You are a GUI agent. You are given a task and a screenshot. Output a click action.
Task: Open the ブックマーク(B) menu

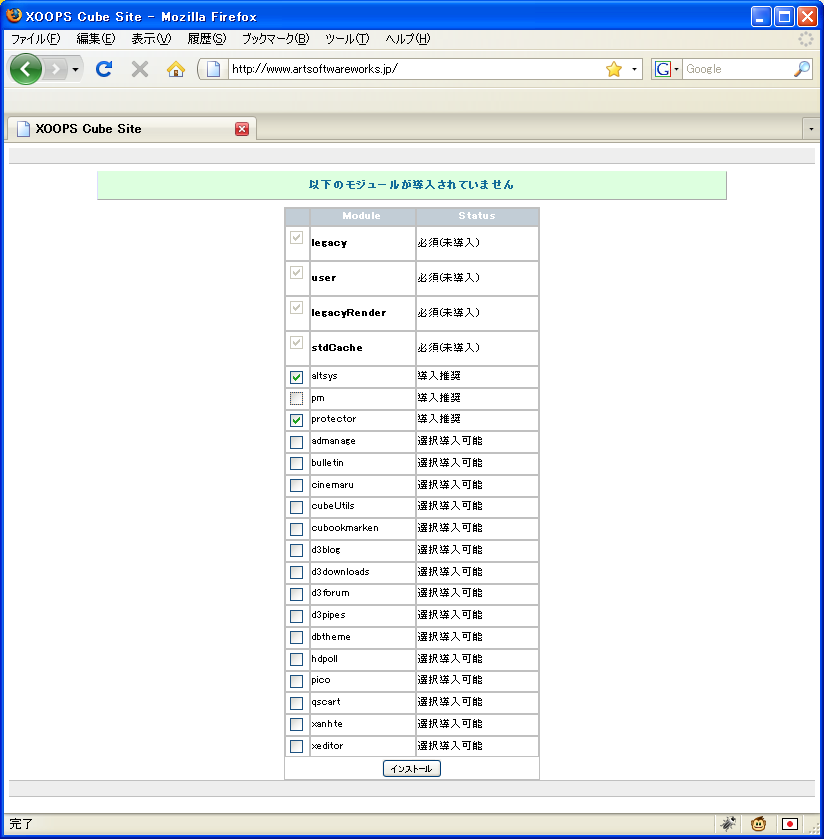click(275, 39)
